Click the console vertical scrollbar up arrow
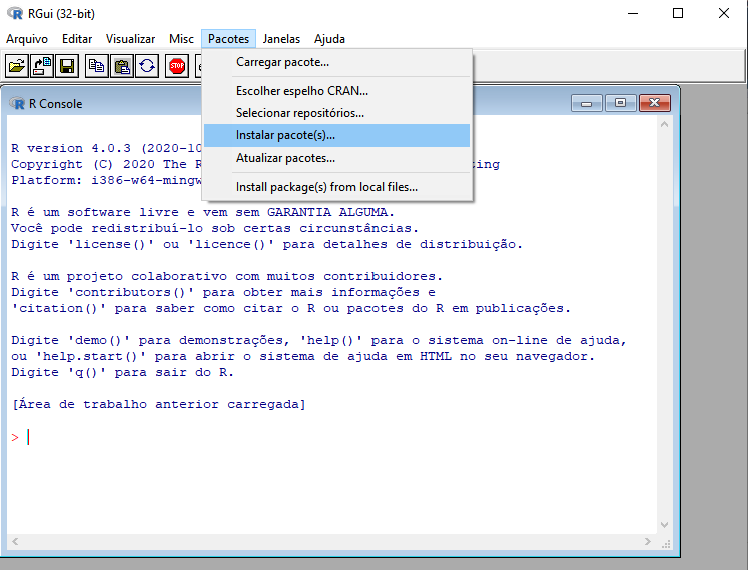The height and width of the screenshot is (570, 748). coord(664,124)
